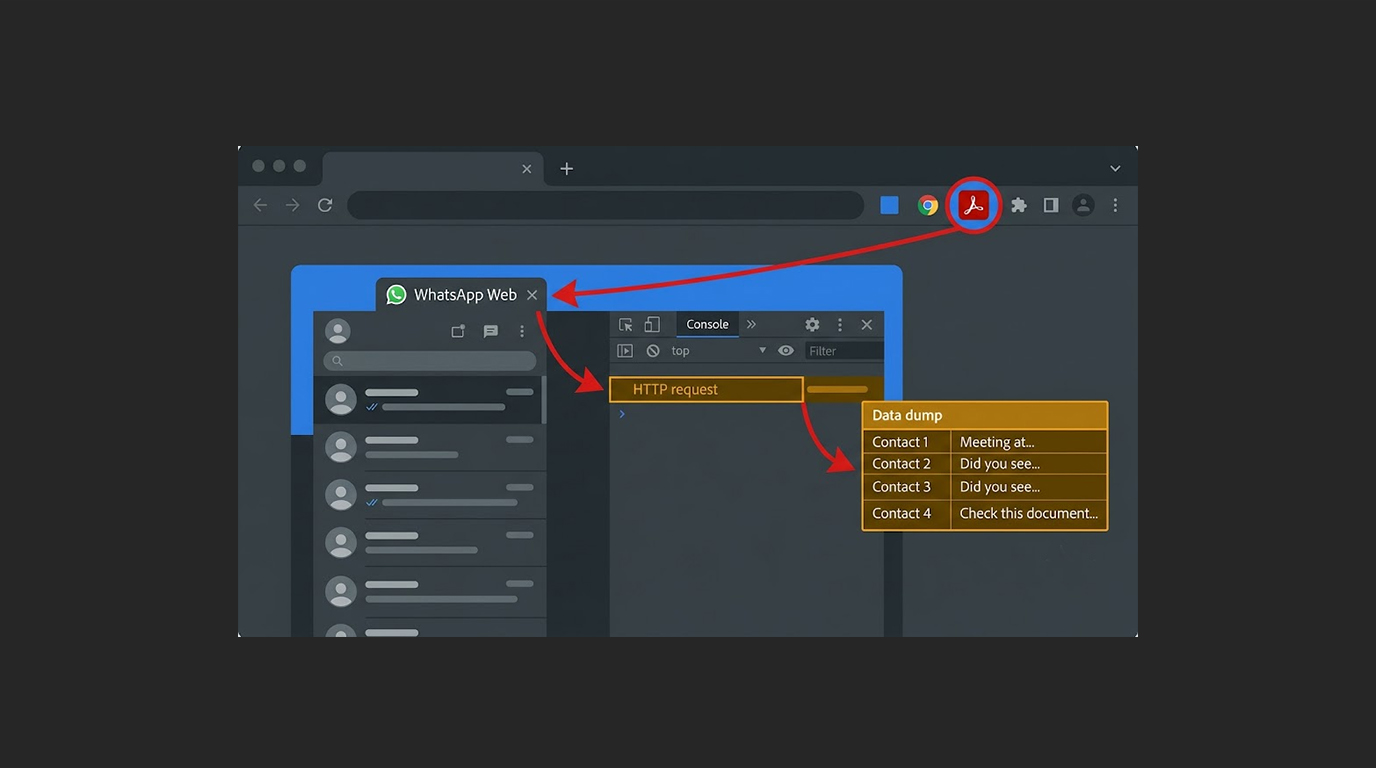Expand more DevTools tabs chevron

[x=751, y=324]
